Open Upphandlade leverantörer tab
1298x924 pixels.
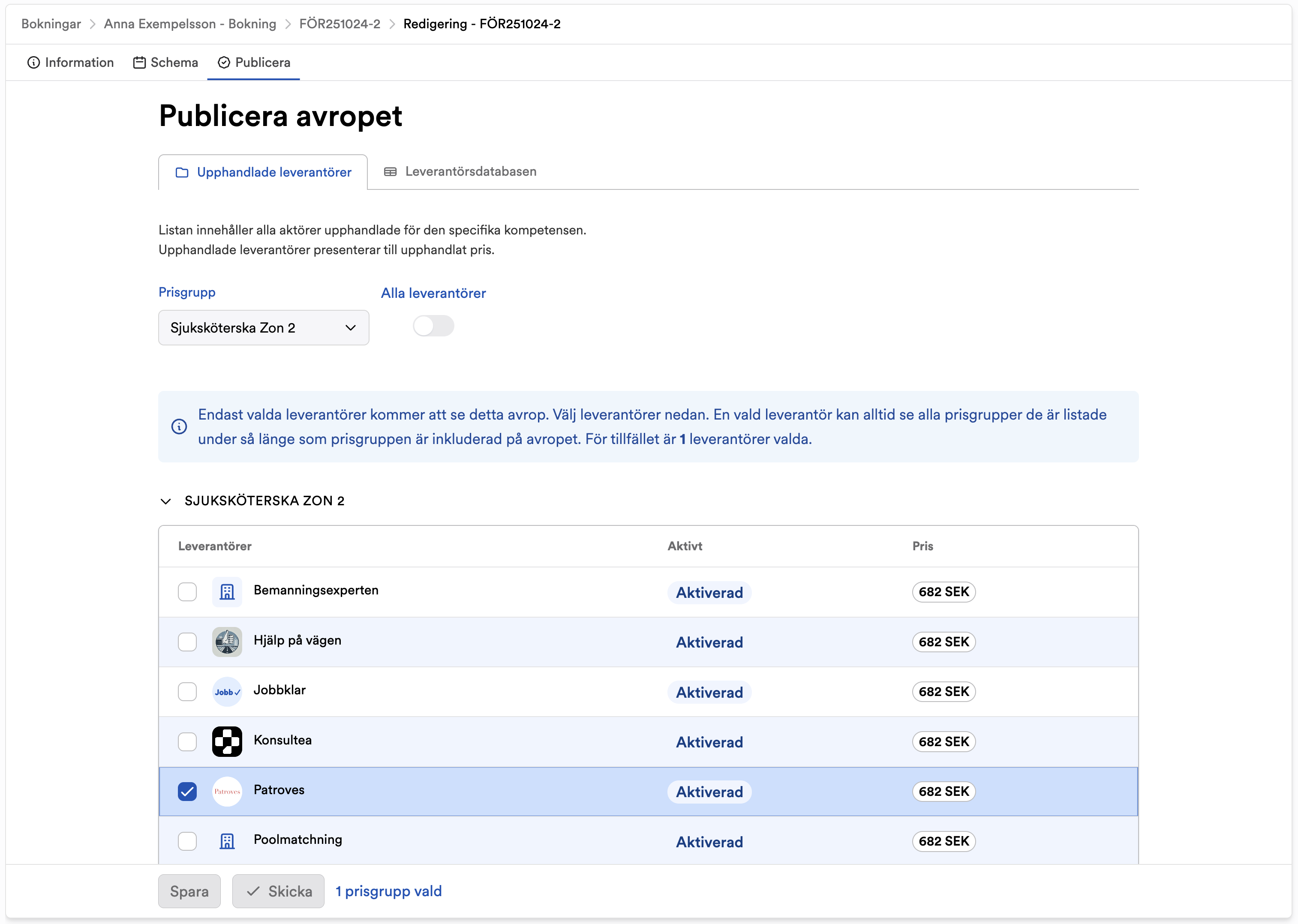[x=263, y=172]
